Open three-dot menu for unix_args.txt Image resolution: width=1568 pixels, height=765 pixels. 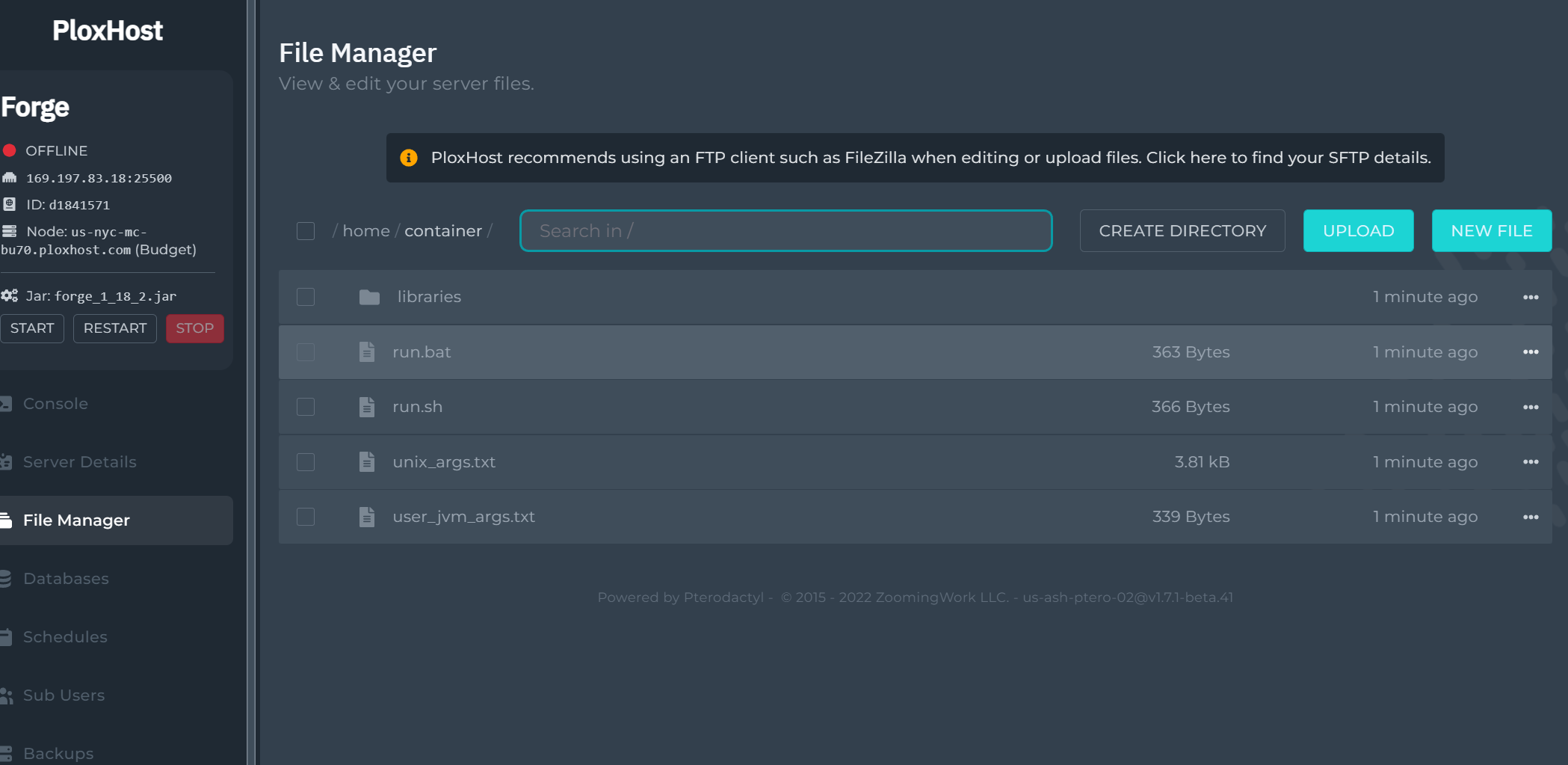(x=1531, y=461)
